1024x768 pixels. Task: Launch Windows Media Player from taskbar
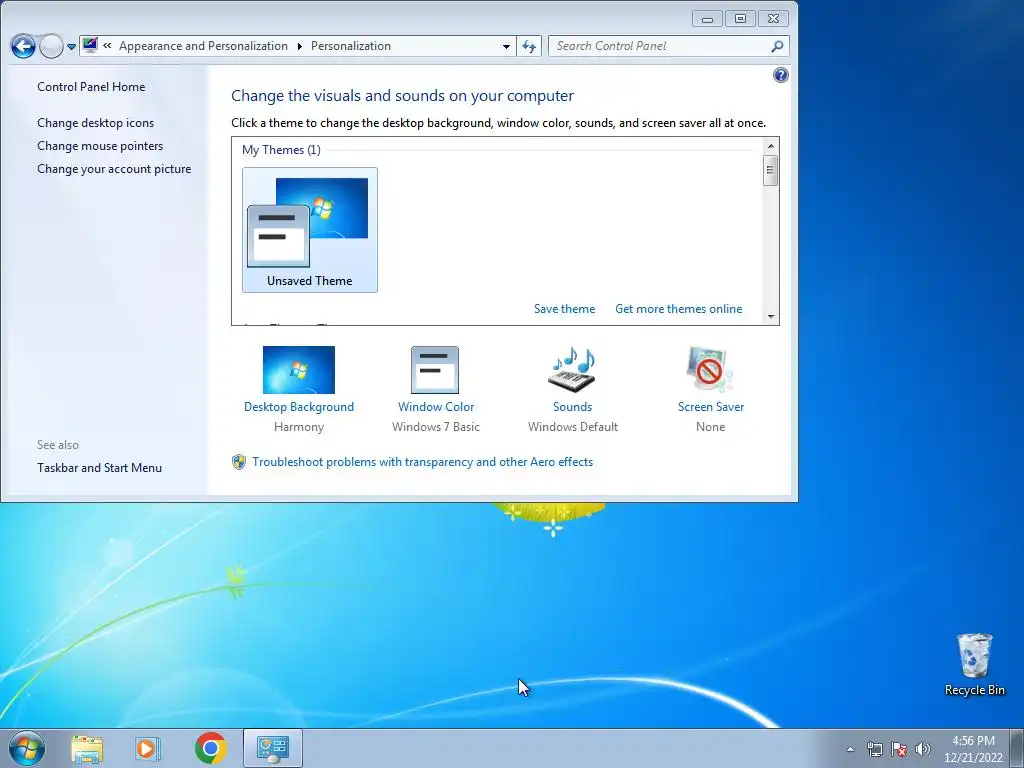pyautogui.click(x=148, y=748)
